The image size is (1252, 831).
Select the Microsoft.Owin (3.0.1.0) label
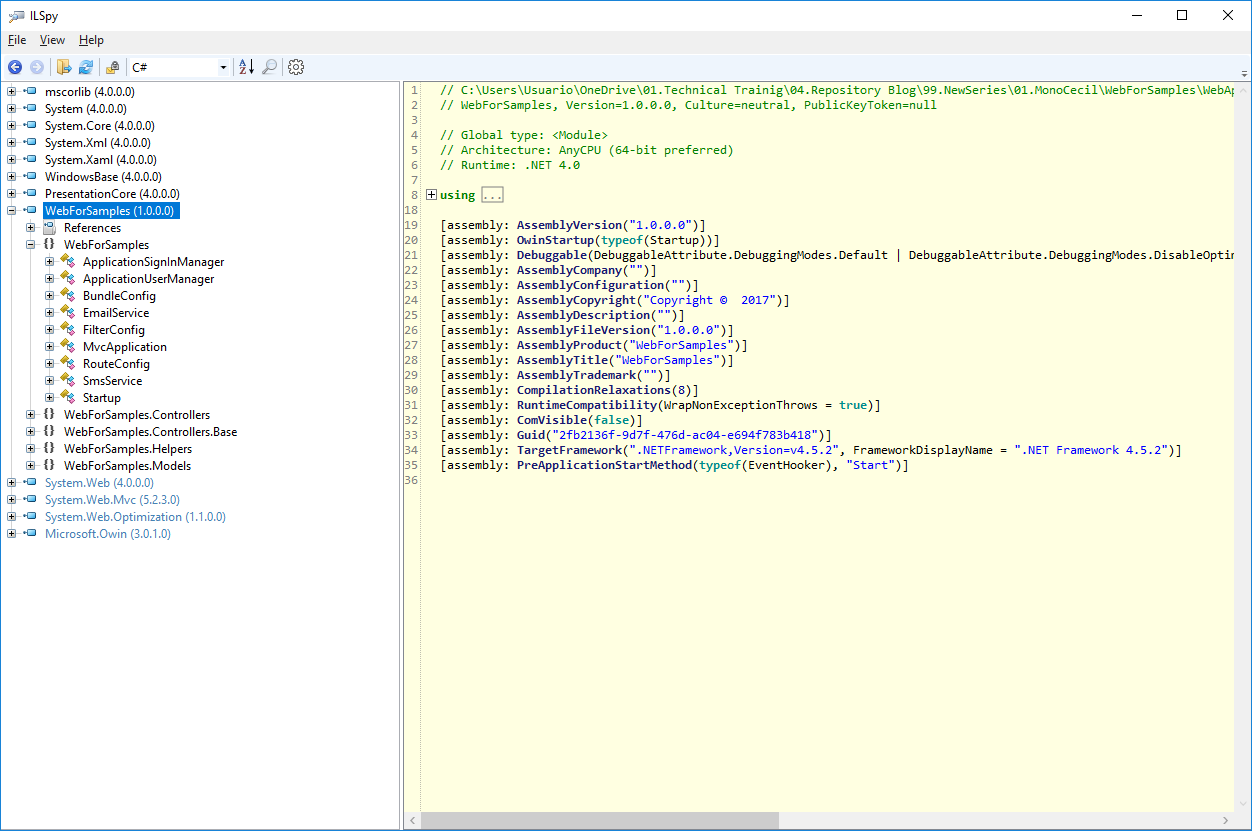pyautogui.click(x=108, y=534)
